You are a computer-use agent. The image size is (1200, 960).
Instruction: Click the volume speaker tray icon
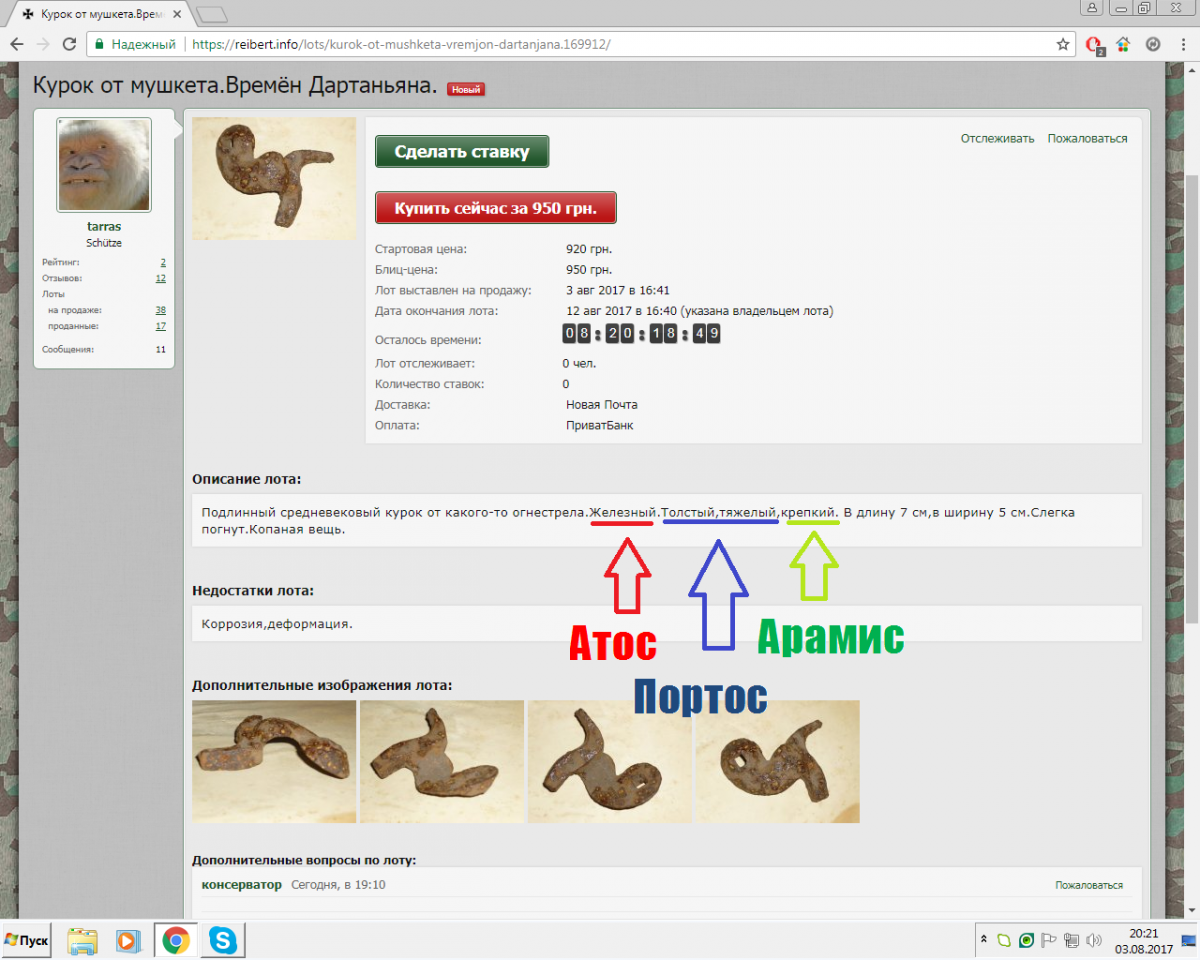pyautogui.click(x=1092, y=941)
